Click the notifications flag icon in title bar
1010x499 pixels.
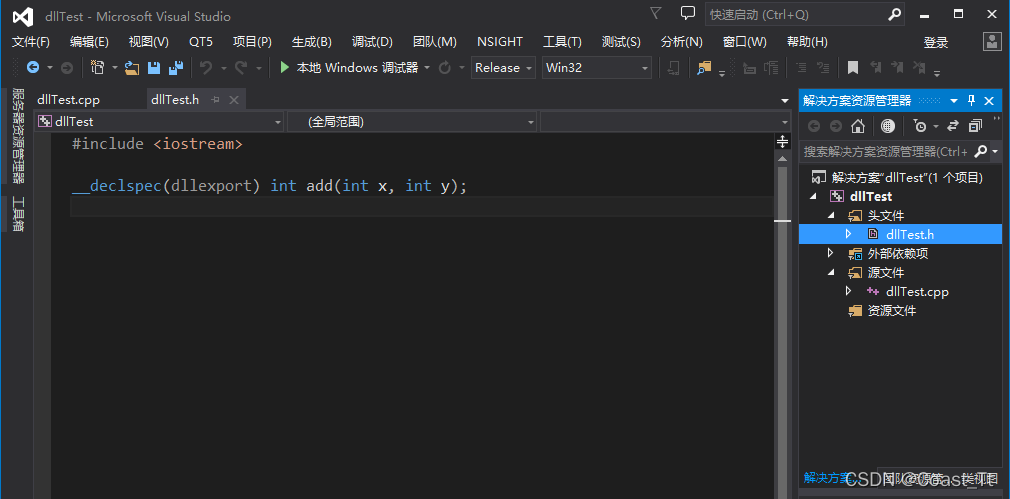tap(656, 14)
